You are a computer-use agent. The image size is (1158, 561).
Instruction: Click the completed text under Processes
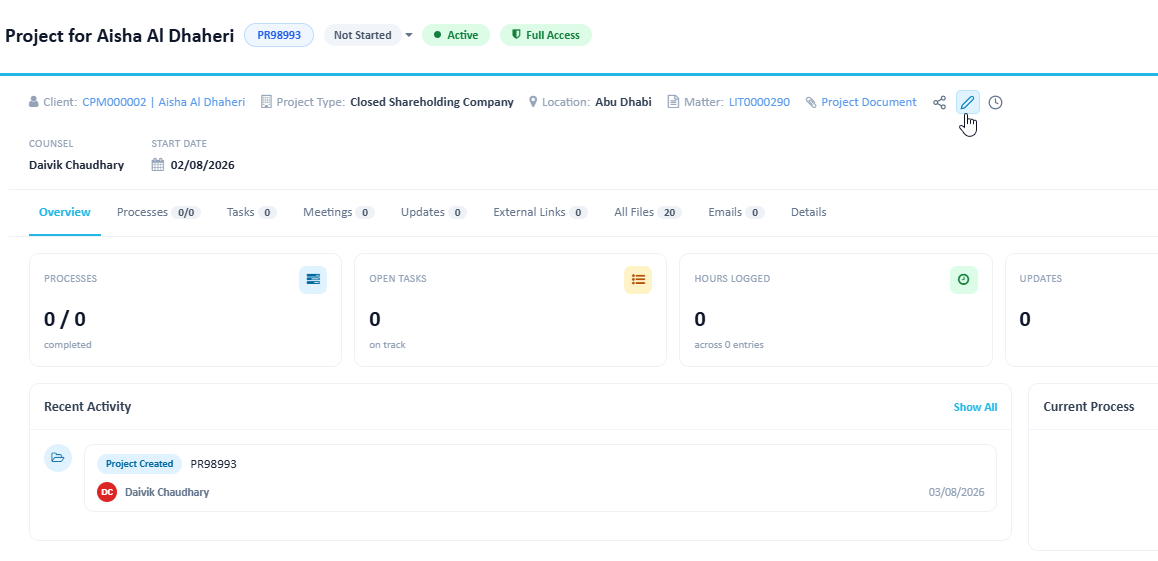click(x=68, y=345)
